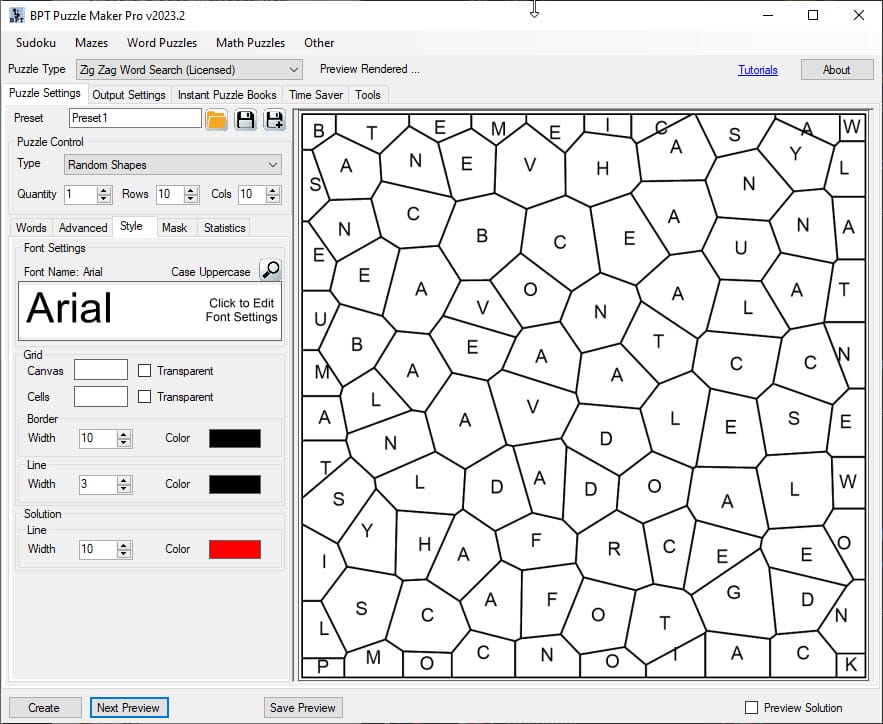Pick the red Solution Line color swatch
Screen dimensions: 883x724
tap(234, 549)
